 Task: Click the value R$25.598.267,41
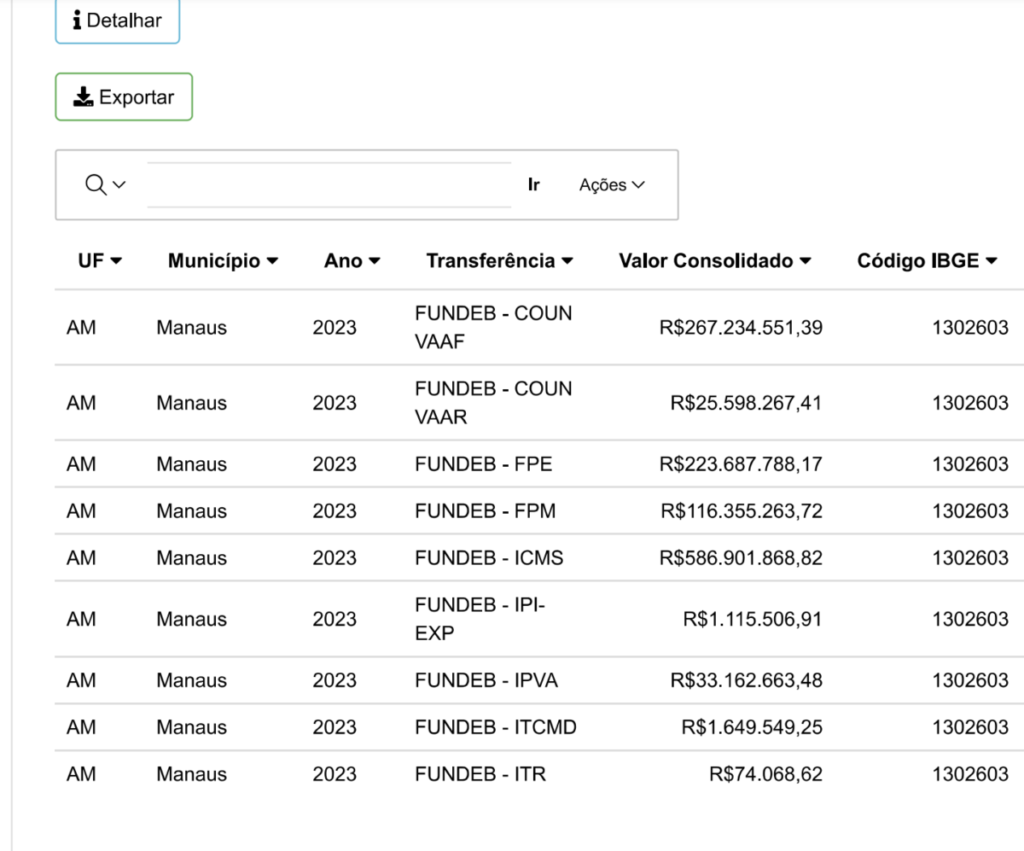745,403
